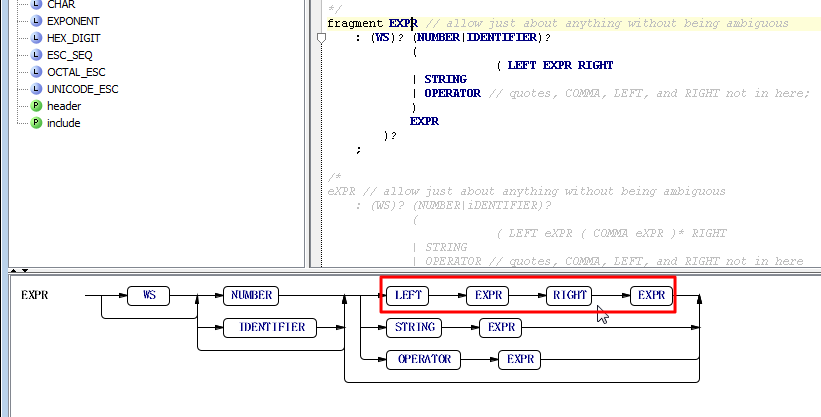Image resolution: width=821 pixels, height=417 pixels.
Task: Click the STRING node in the syntax diagram
Action: click(414, 328)
